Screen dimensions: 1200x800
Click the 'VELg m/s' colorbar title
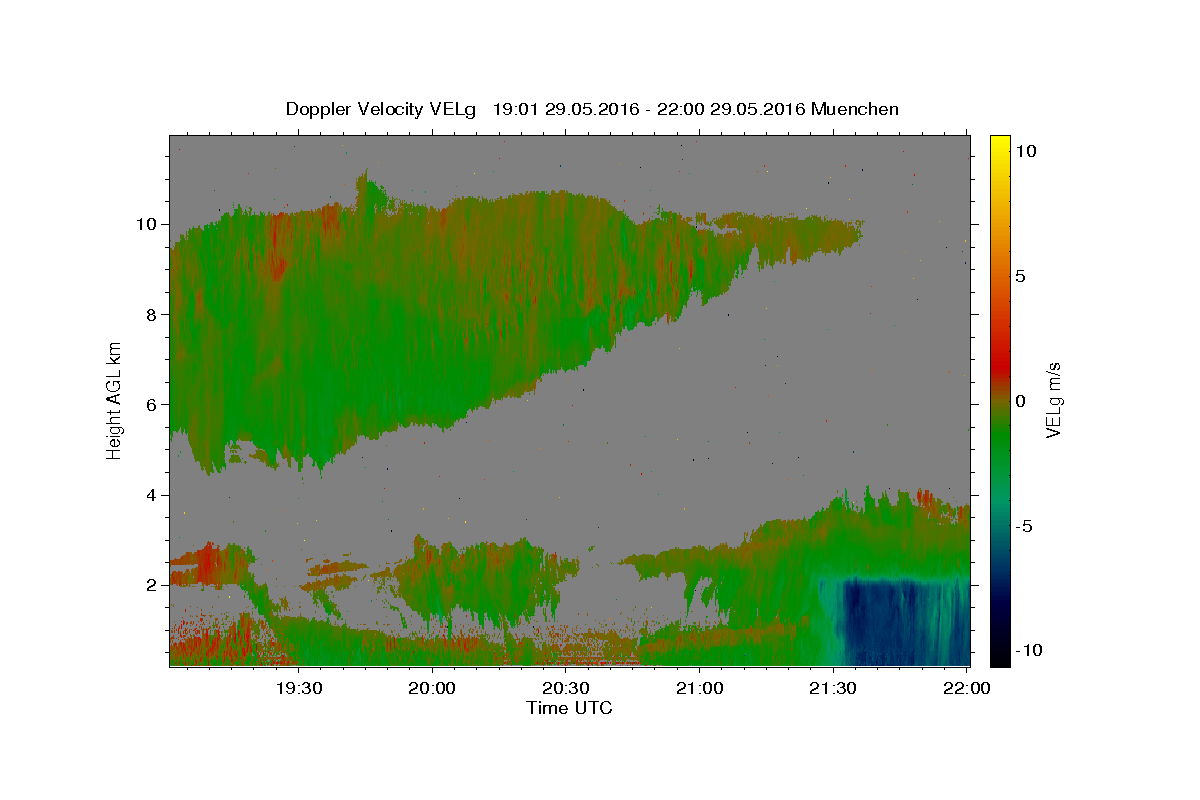(x=1054, y=398)
